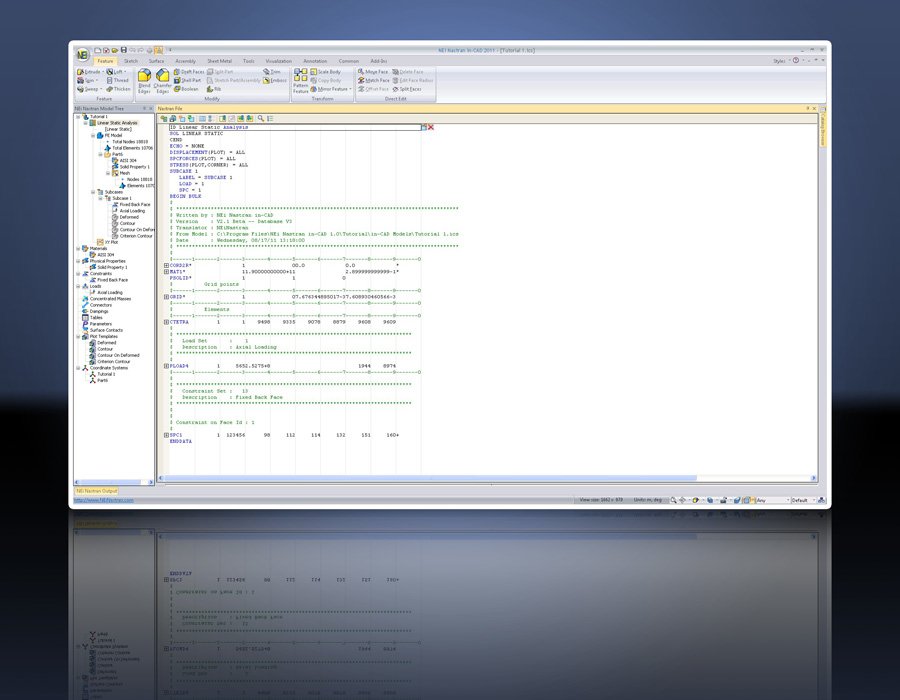Expand the SPC1 block in editor
The image size is (900, 700).
click(x=166, y=435)
